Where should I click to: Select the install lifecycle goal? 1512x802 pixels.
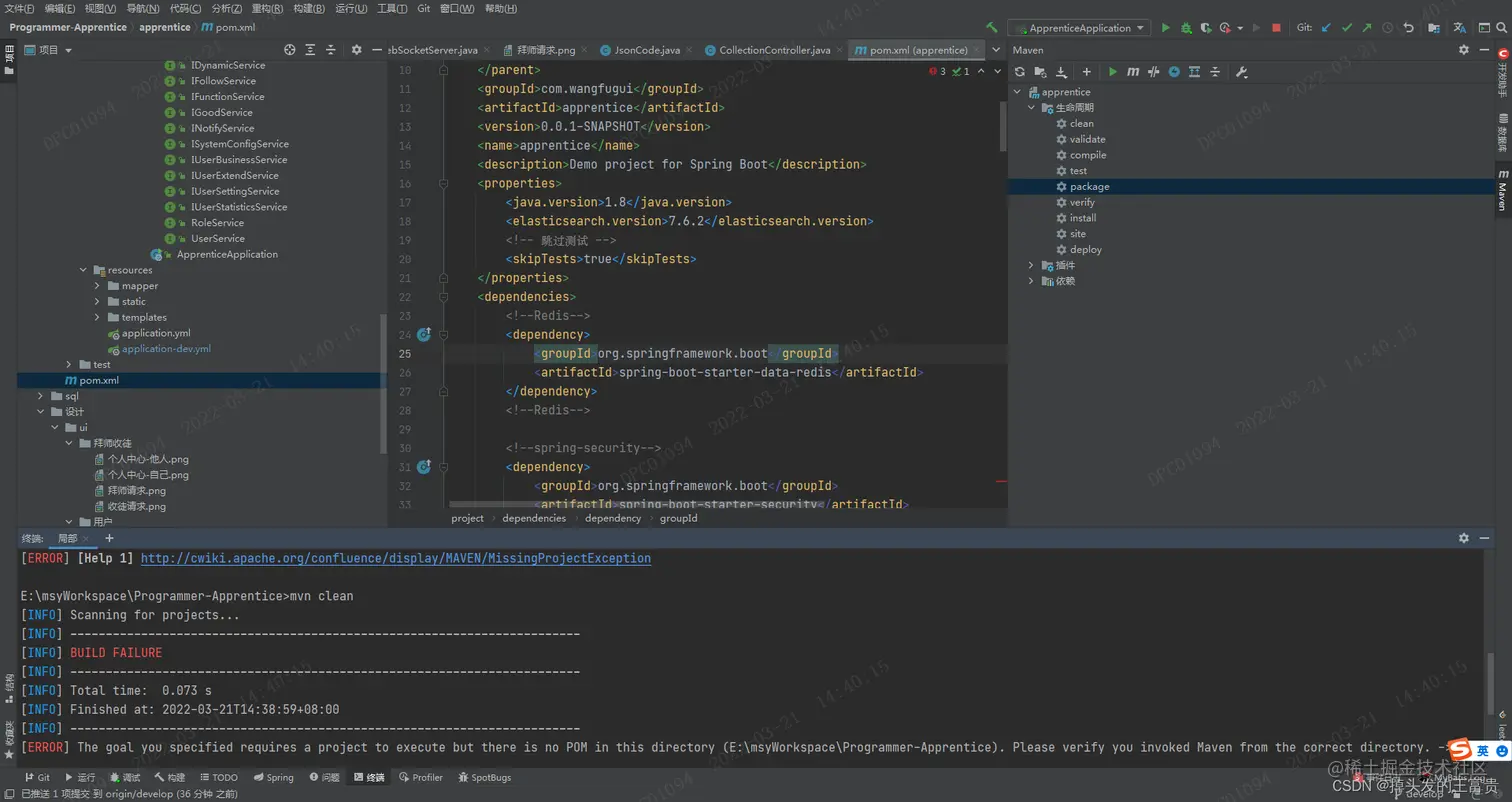(1083, 218)
